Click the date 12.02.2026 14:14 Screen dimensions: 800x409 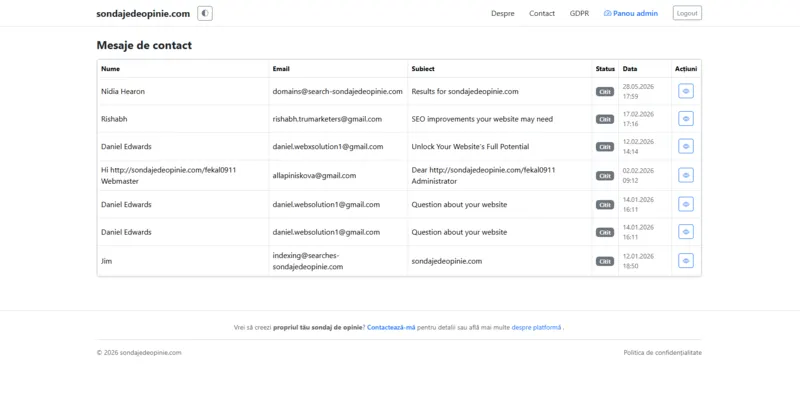[638, 146]
